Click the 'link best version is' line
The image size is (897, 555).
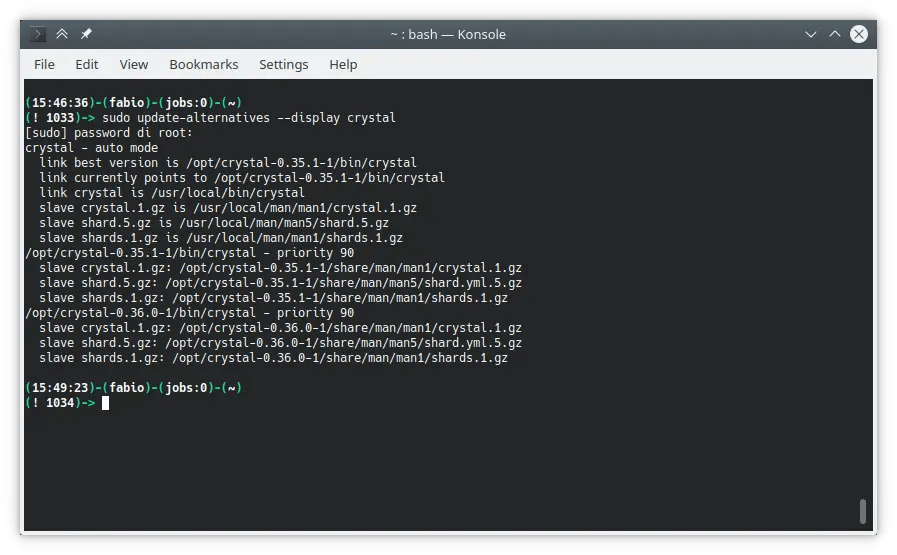(228, 162)
